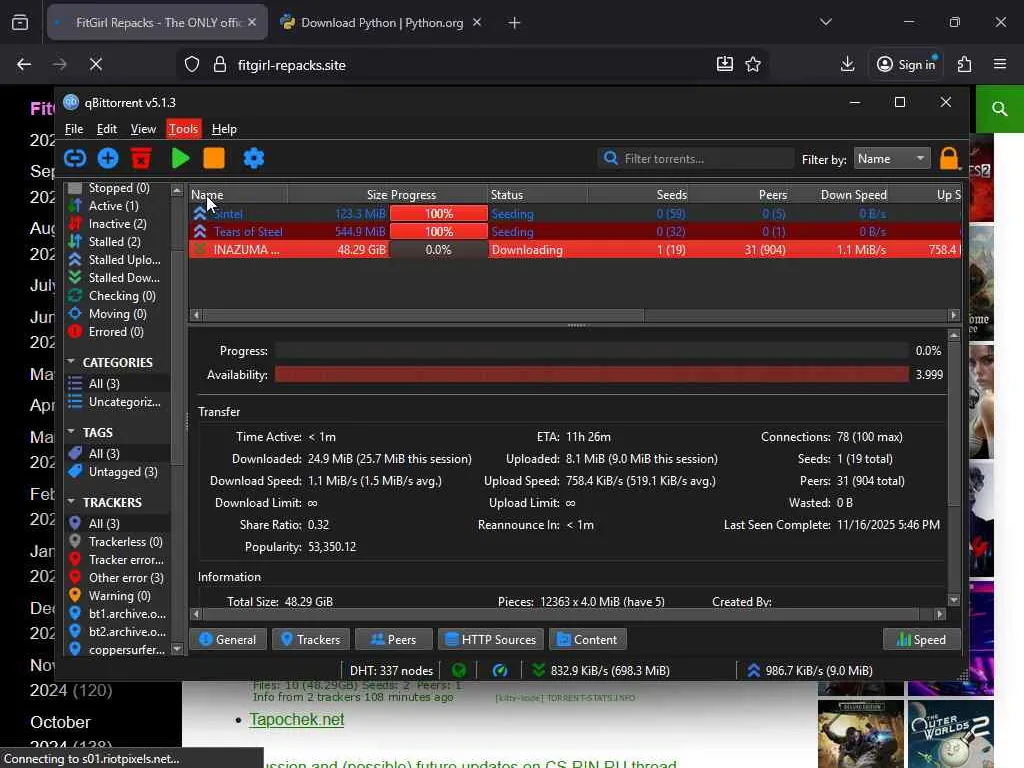Select the Stalled Uploading status filter
This screenshot has height=768, width=1024.
pos(118,259)
